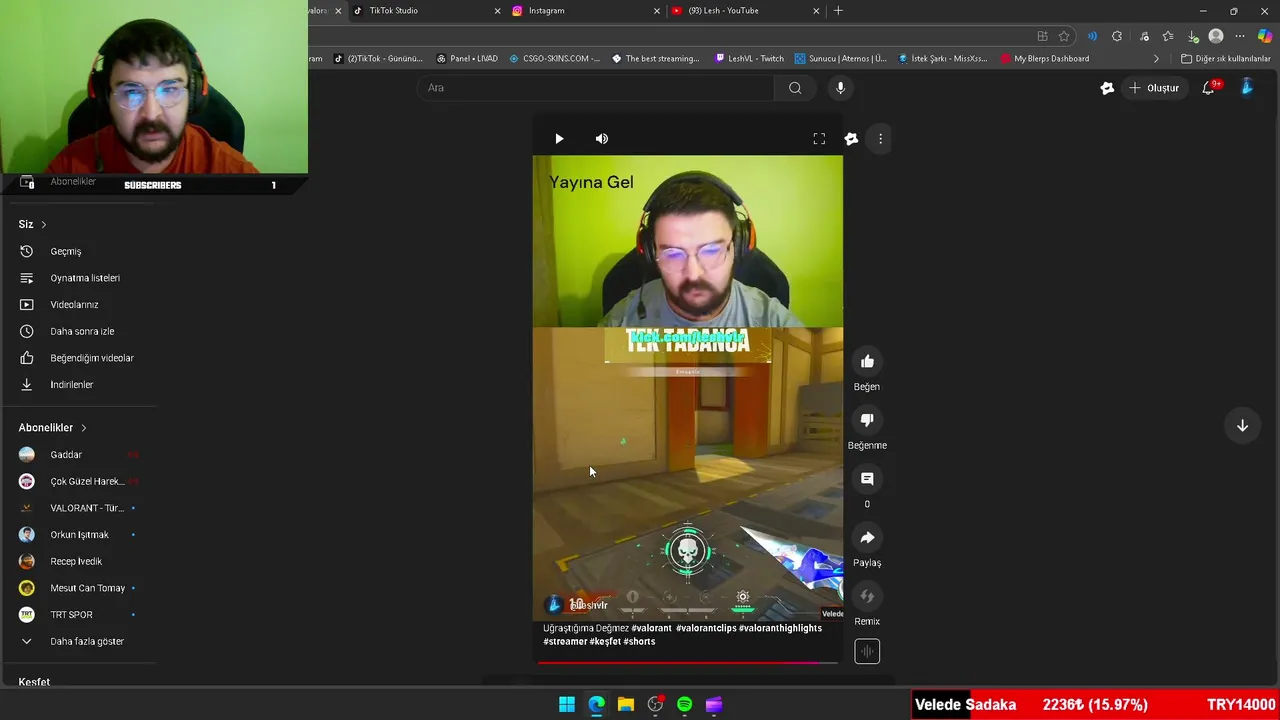1280x720 pixels.
Task: Open Orkun Işıtmak channel
Action: [78, 535]
